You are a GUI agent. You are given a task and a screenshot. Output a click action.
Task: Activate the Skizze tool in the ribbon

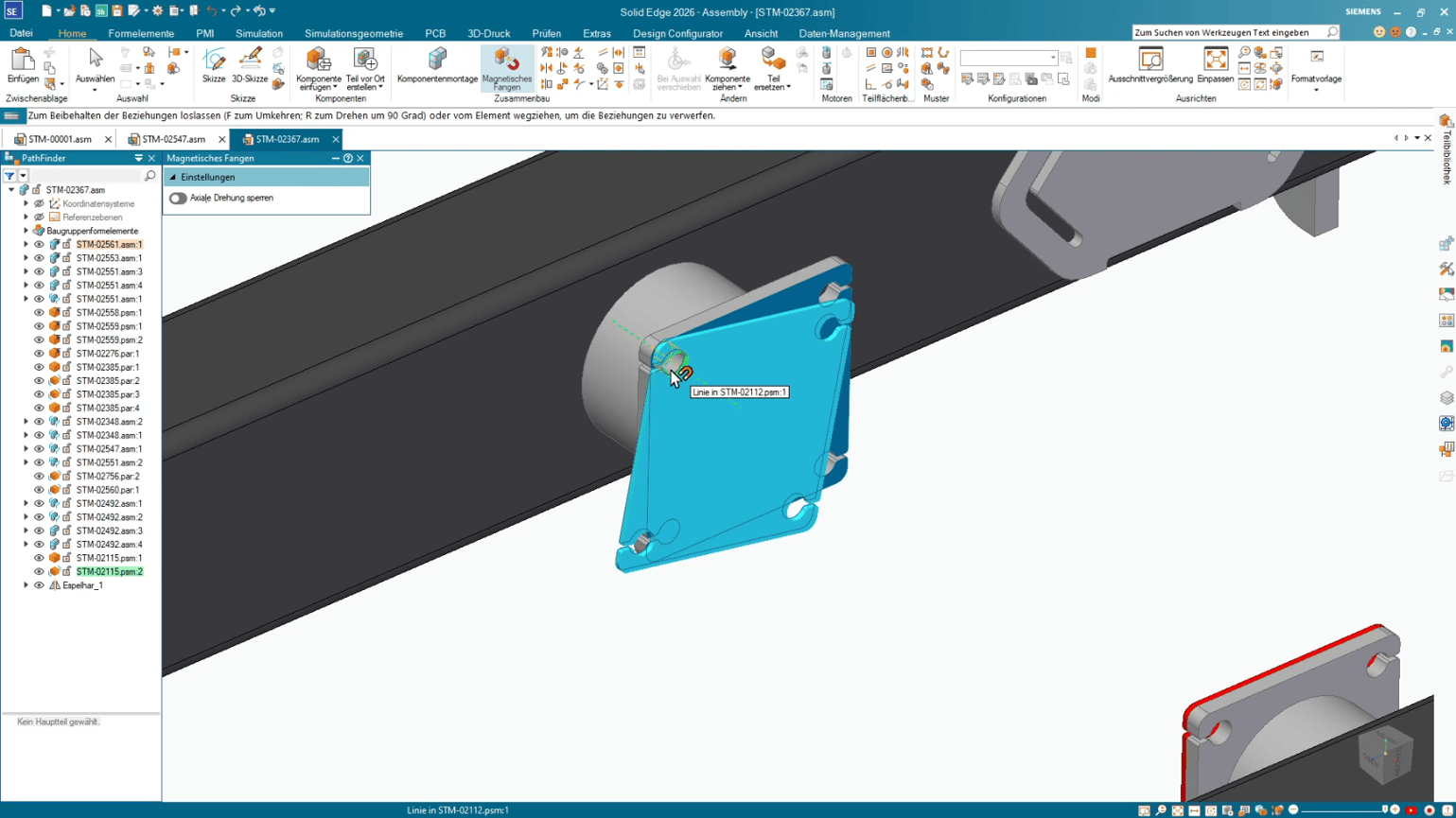click(x=214, y=66)
